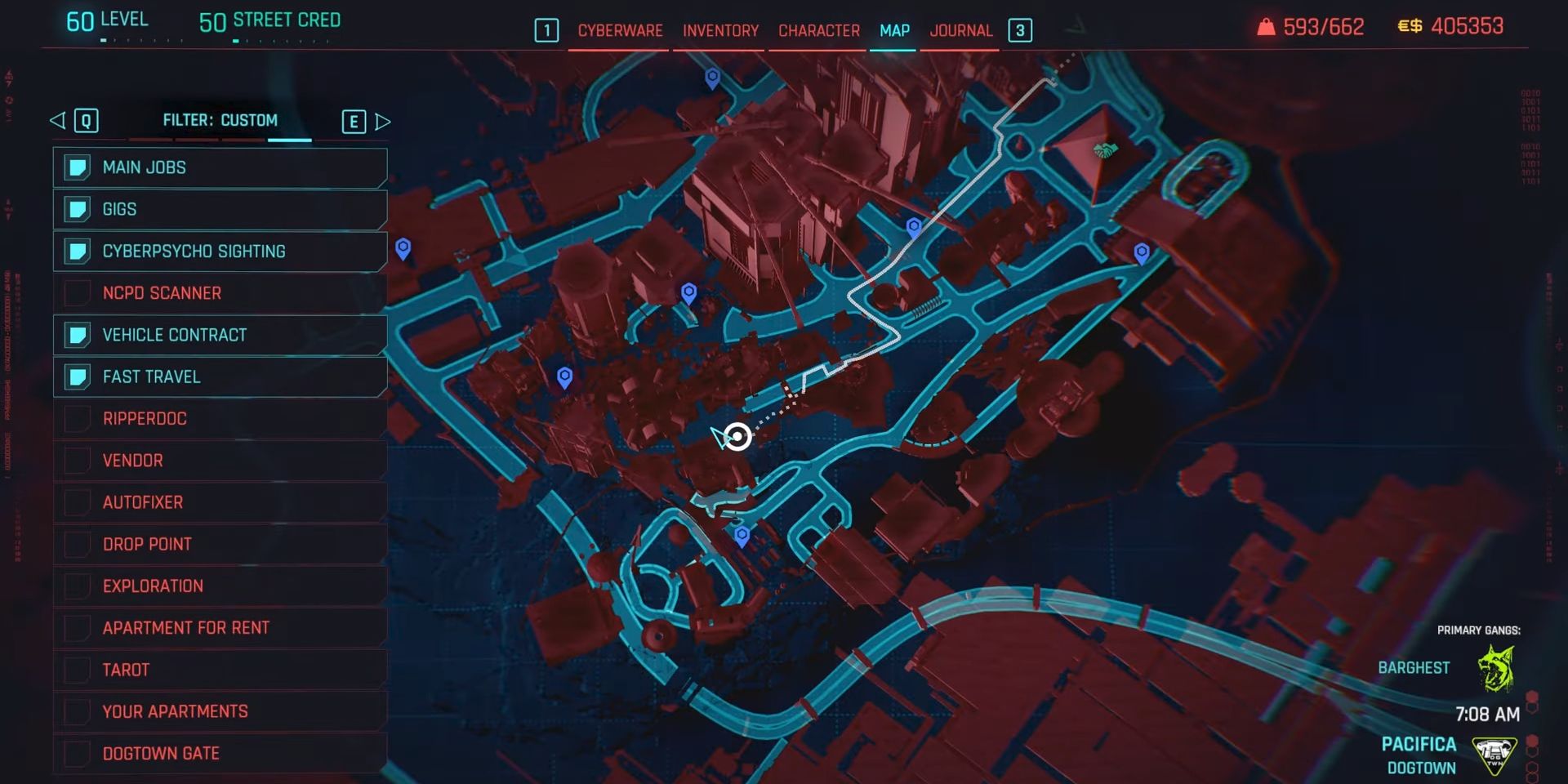This screenshot has height=784, width=1568.
Task: Check the Dogtown Gate filter box
Action: coord(78,753)
